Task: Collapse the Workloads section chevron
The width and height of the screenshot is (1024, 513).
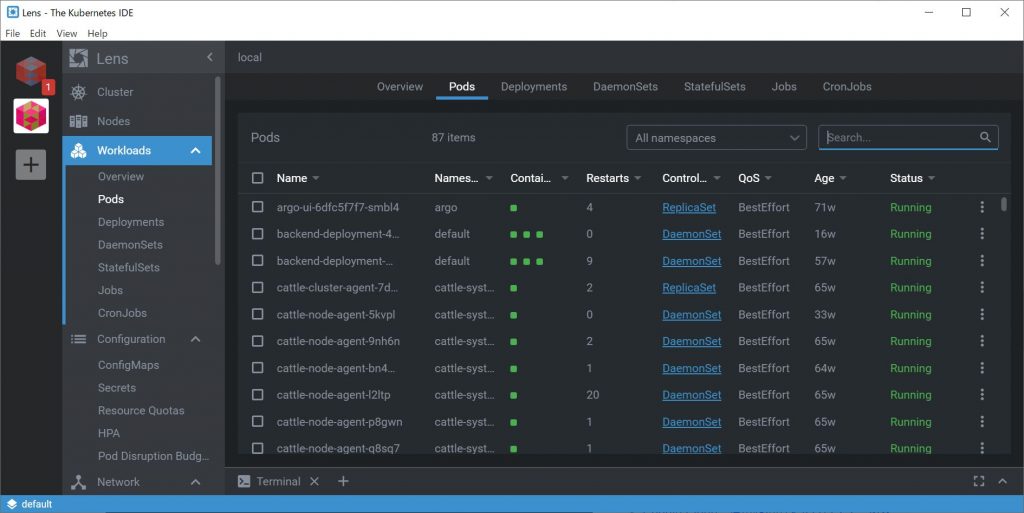Action: [195, 151]
